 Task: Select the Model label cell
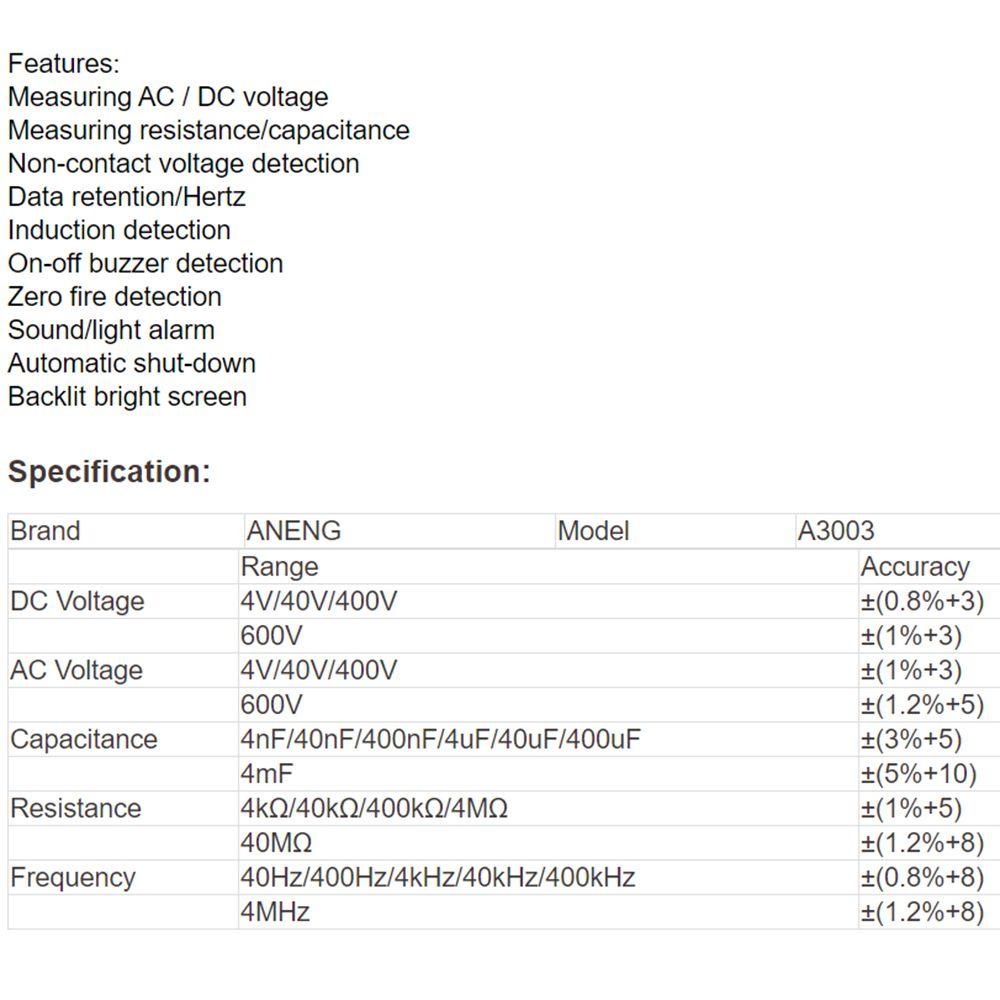[593, 531]
